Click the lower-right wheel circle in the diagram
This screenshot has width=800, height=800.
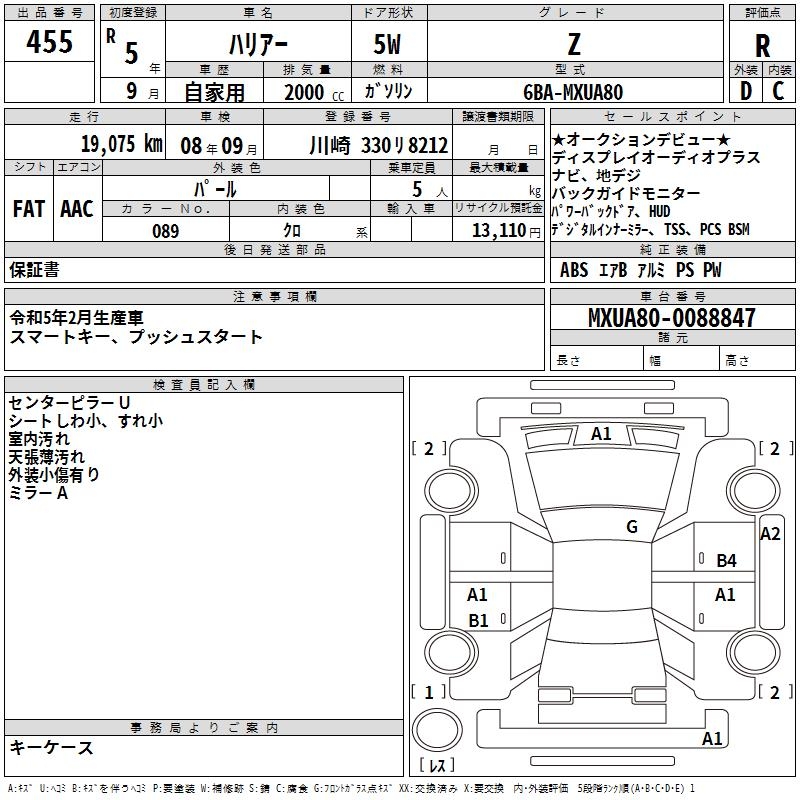pos(752,651)
